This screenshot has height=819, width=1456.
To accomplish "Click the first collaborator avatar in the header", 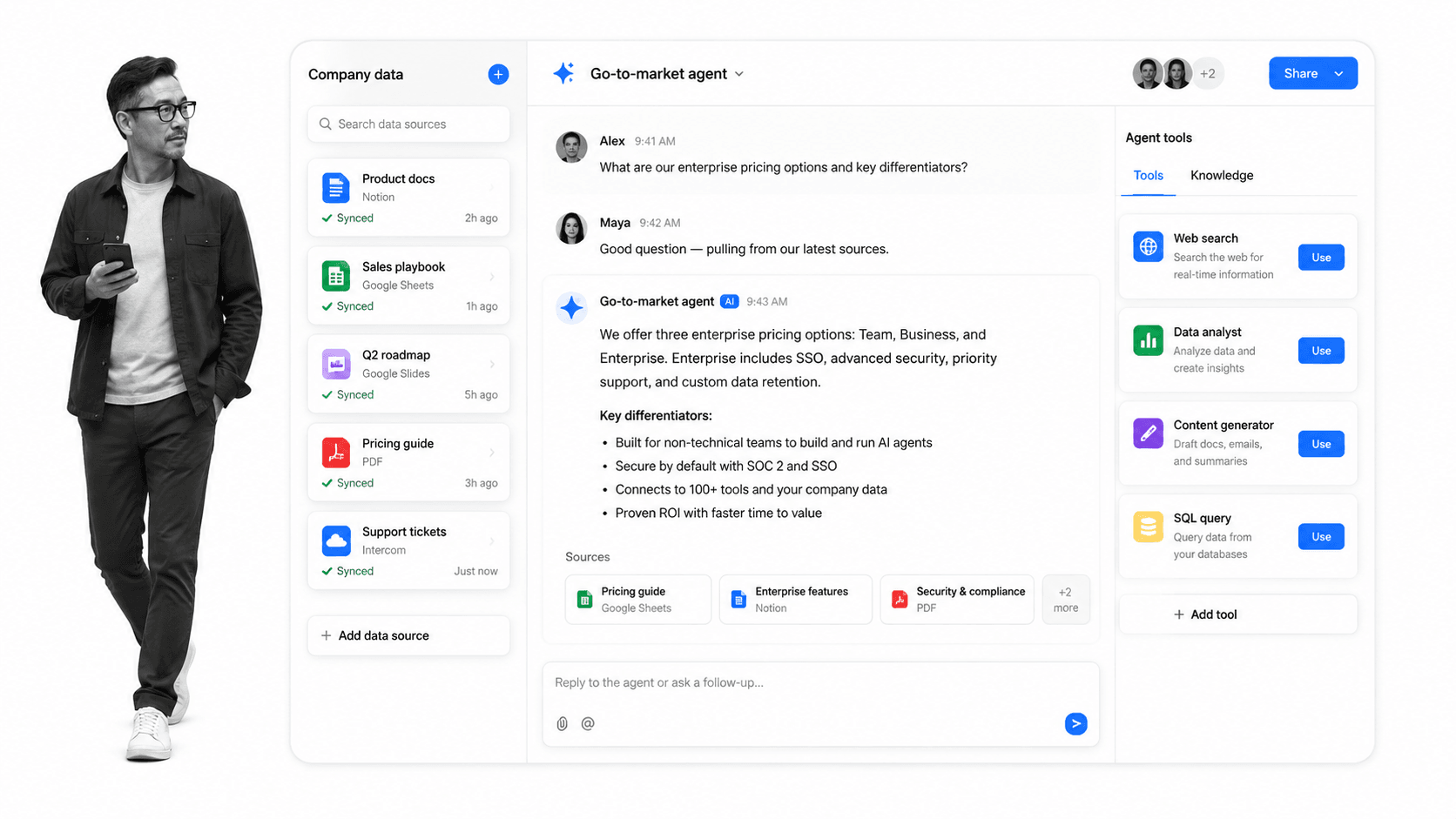I will (1148, 74).
